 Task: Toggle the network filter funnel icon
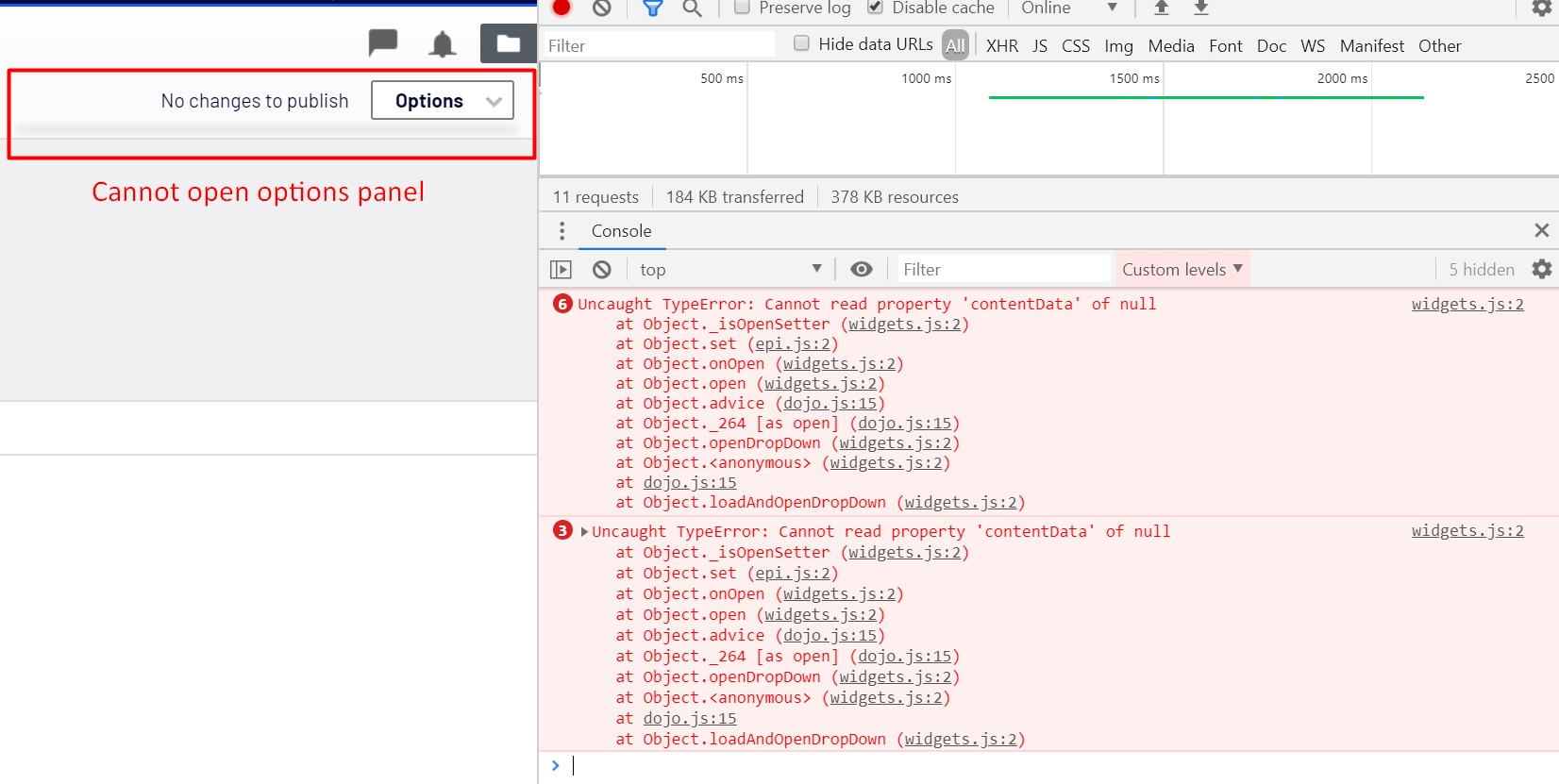pyautogui.click(x=652, y=8)
